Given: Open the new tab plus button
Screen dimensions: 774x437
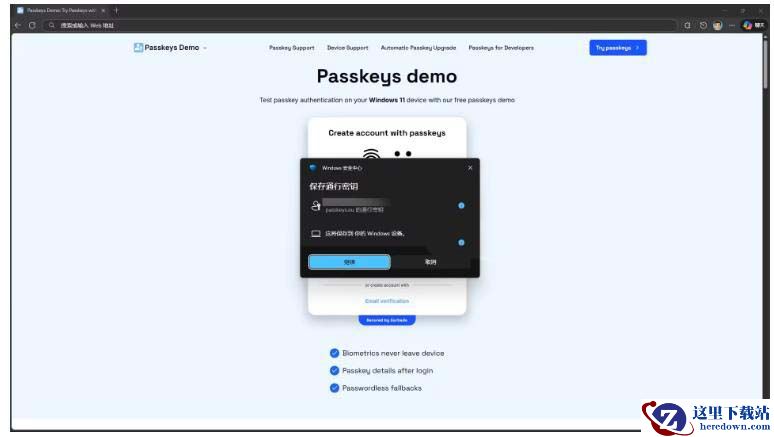Looking at the screenshot, I should pyautogui.click(x=116, y=10).
